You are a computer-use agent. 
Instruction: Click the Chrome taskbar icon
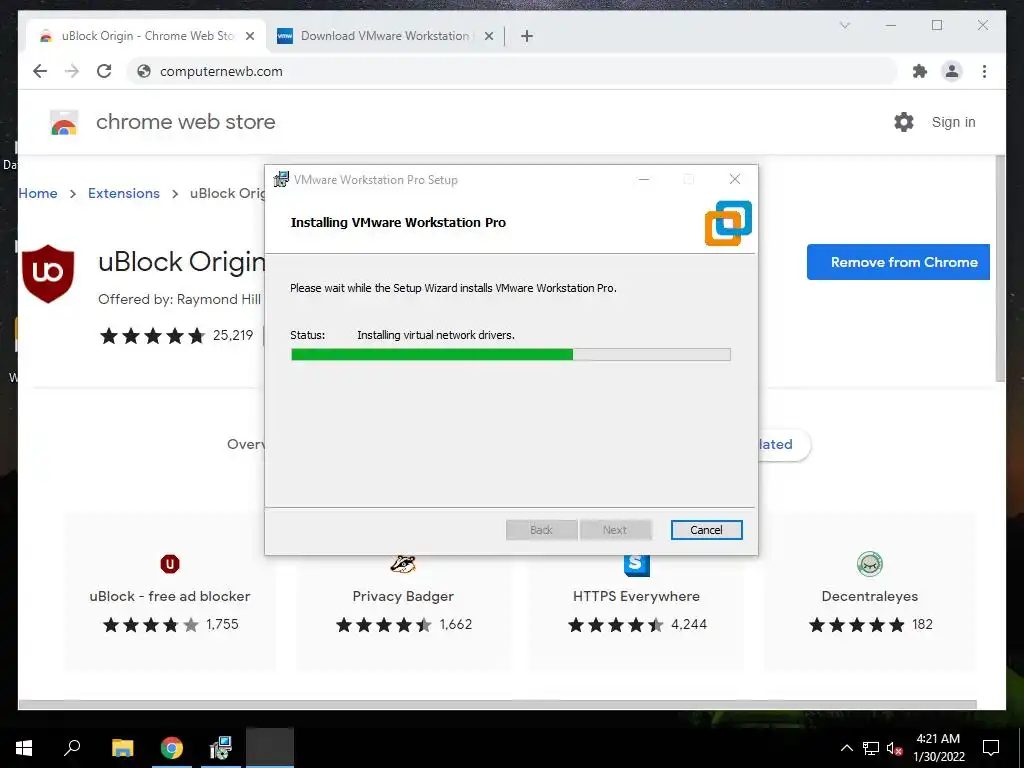172,748
